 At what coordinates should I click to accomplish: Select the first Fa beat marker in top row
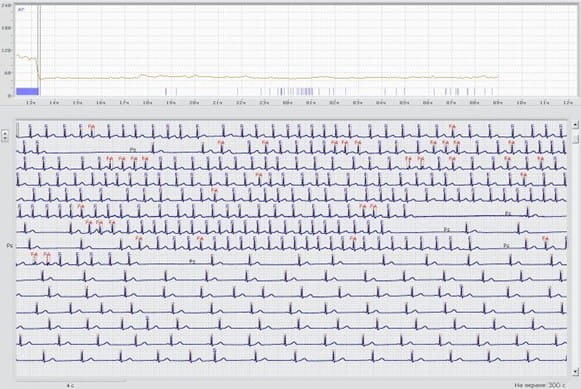[91, 126]
